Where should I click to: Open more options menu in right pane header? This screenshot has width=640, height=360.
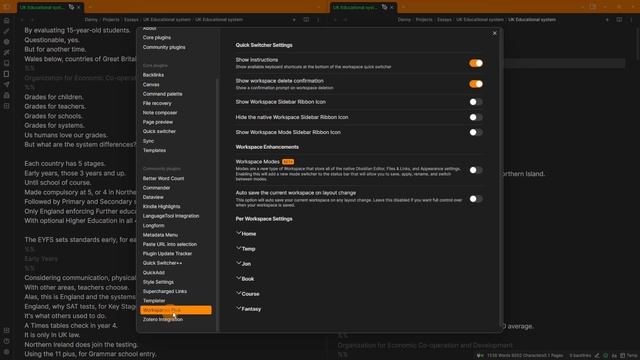pyautogui.click(x=631, y=20)
